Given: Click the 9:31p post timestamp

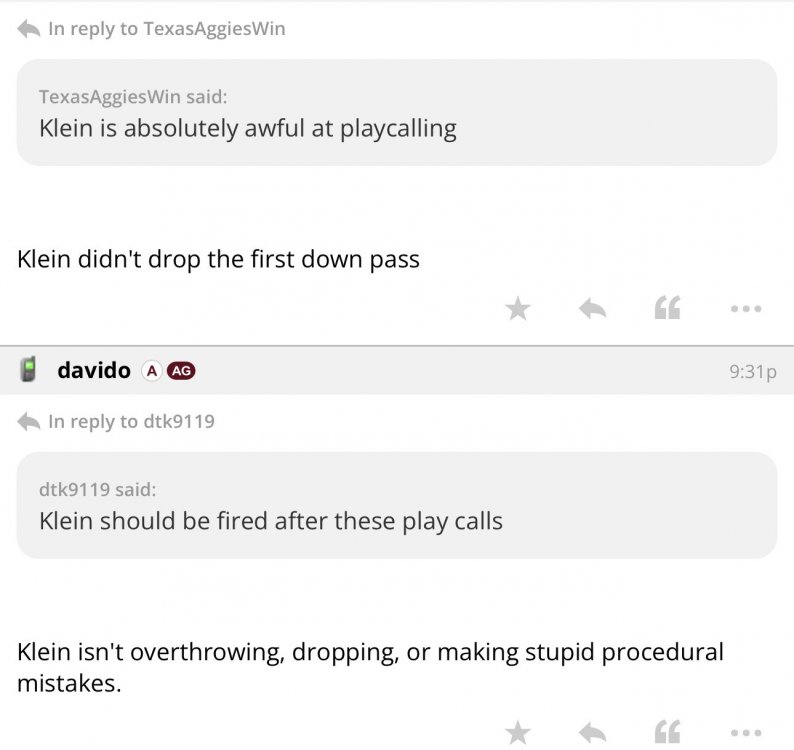Looking at the screenshot, I should coord(753,372).
